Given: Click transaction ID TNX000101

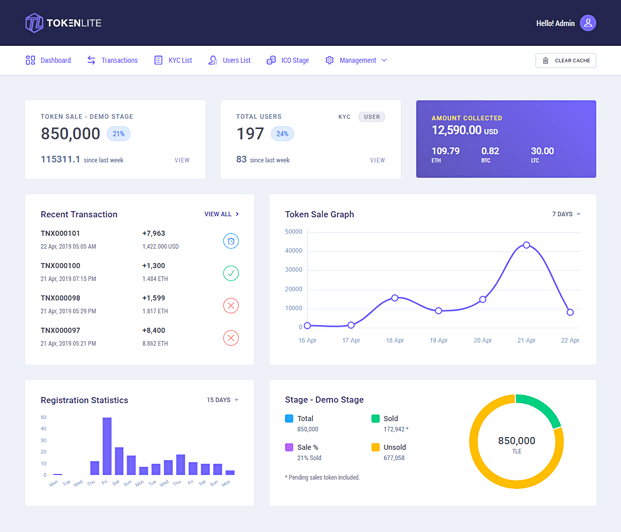Looking at the screenshot, I should pos(60,233).
